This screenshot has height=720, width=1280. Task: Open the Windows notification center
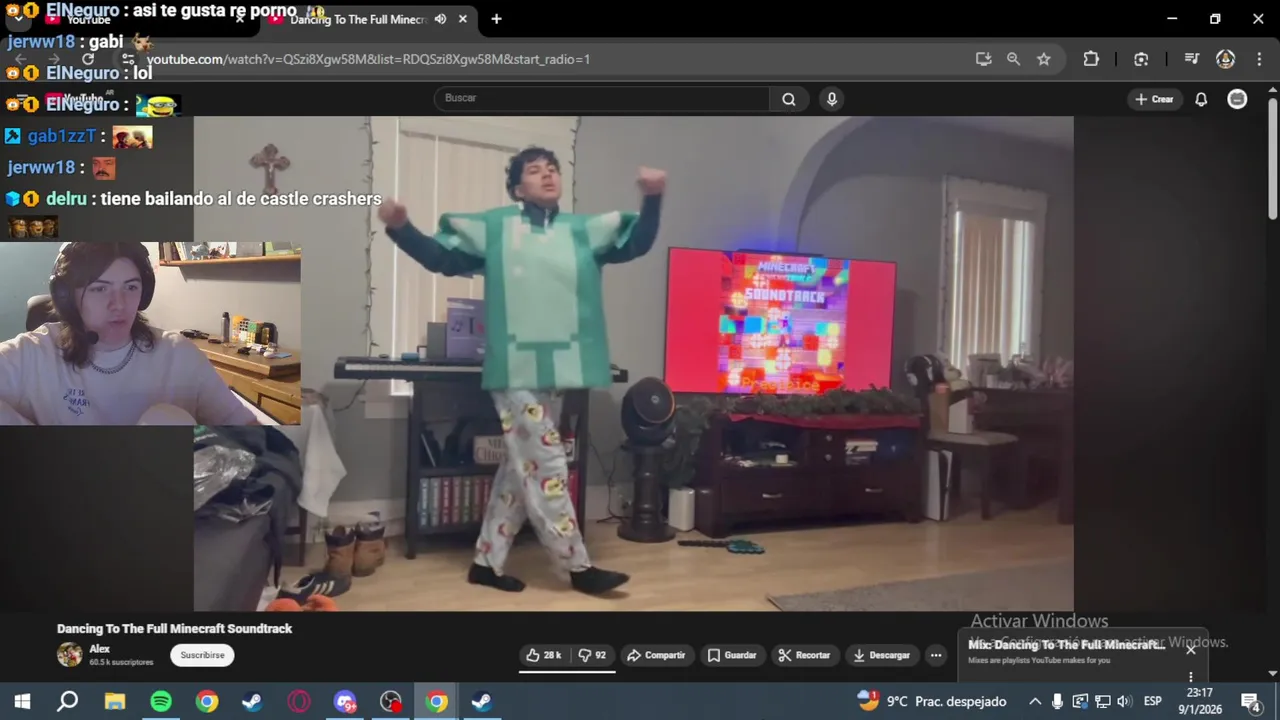tap(1250, 701)
